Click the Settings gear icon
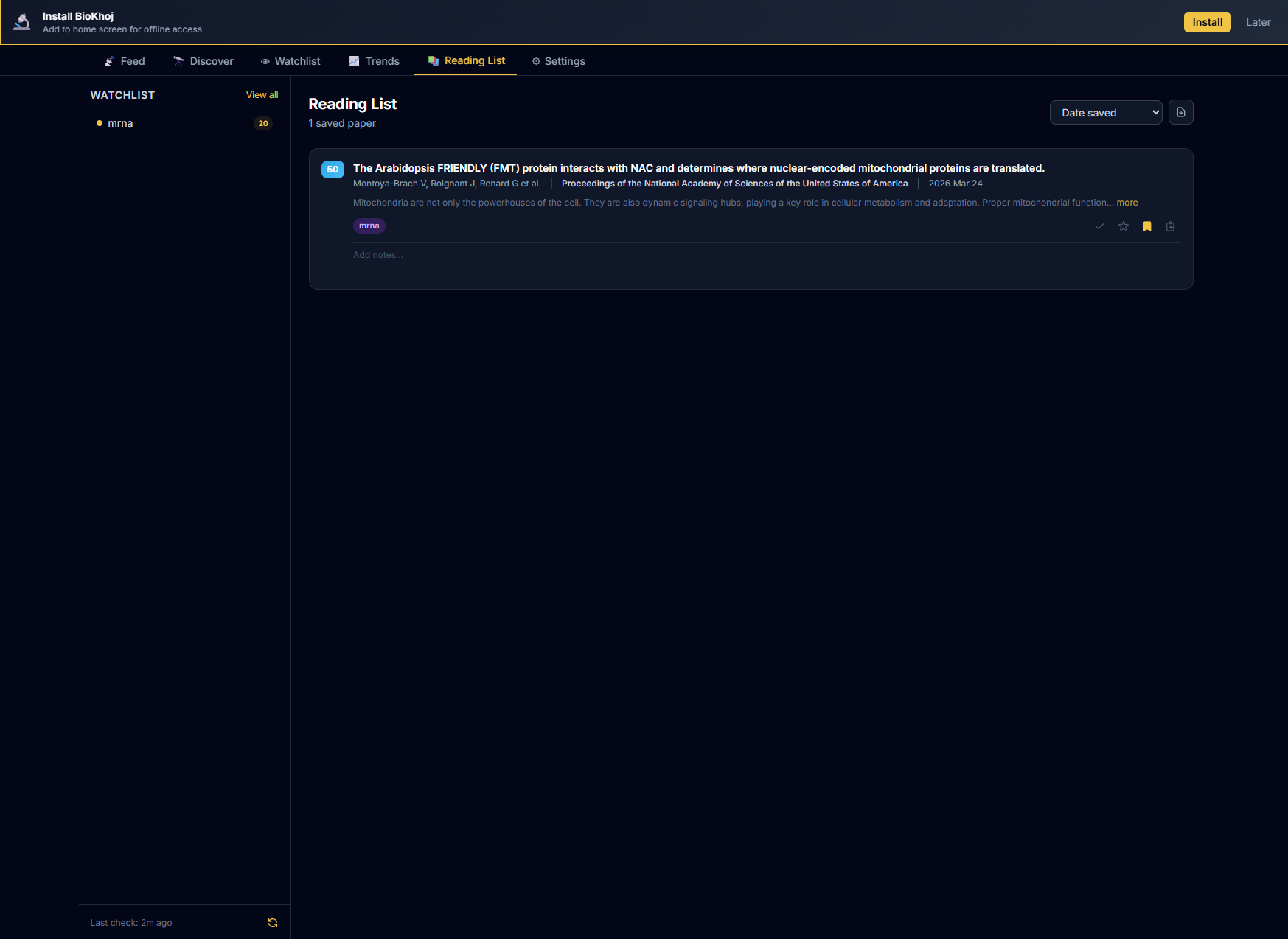The height and width of the screenshot is (939, 1288). click(536, 61)
